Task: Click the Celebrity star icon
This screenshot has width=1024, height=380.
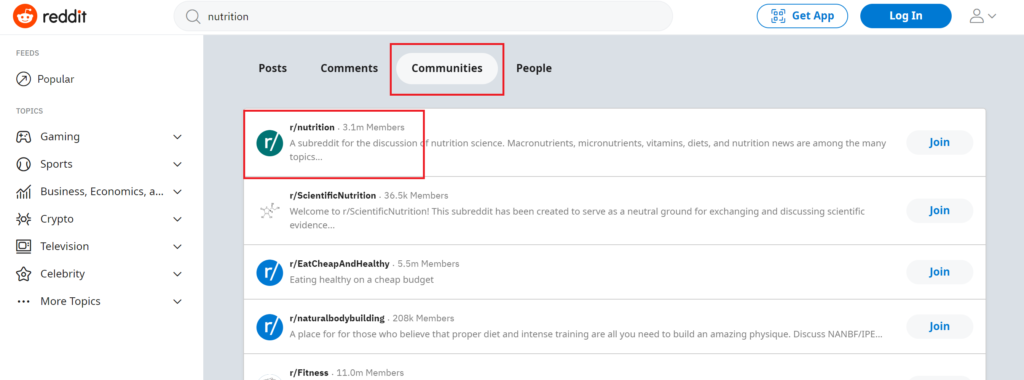Action: coord(24,274)
